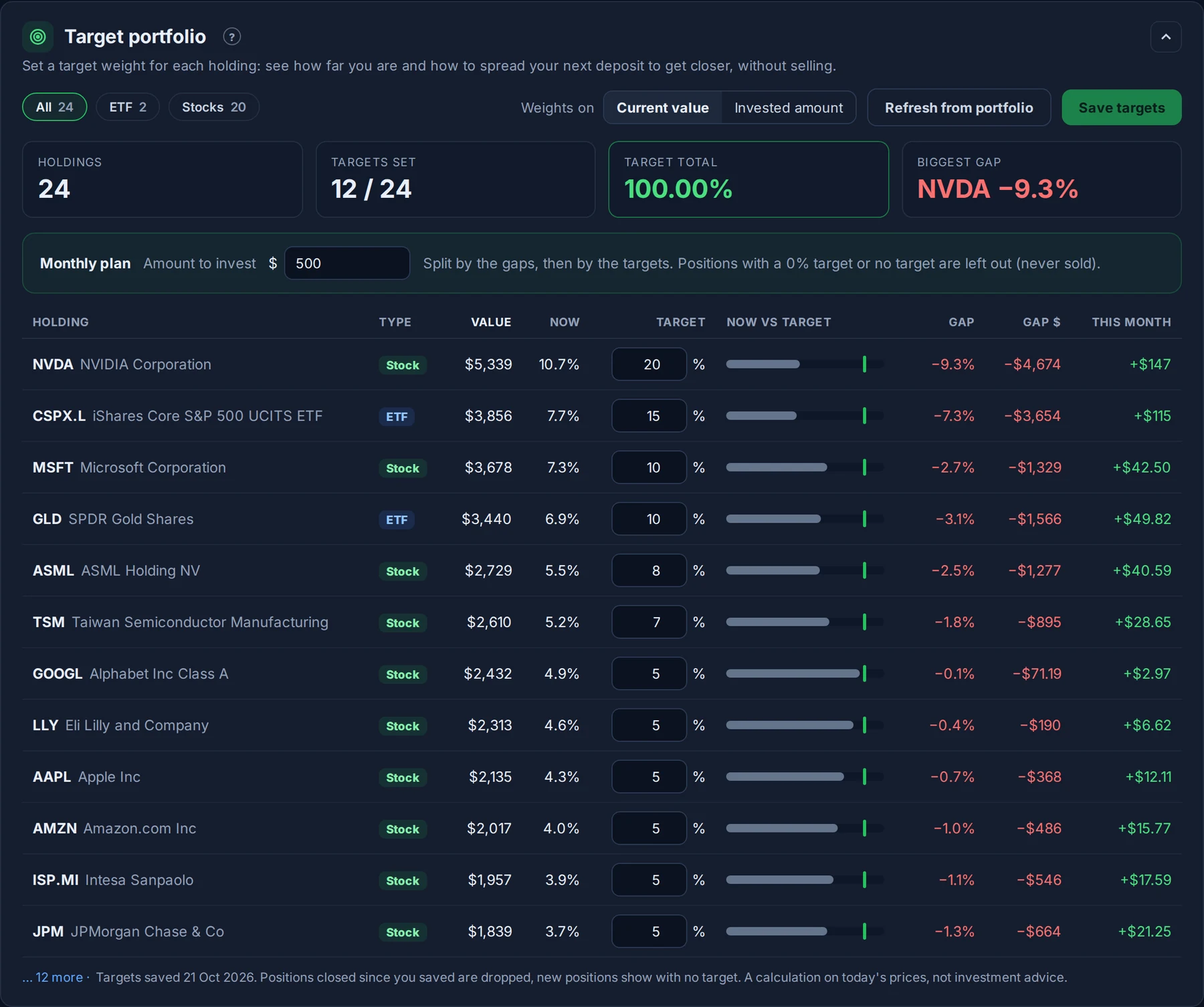This screenshot has width=1204, height=1007.
Task: Click TSM this-month amount +$28.65
Action: pyautogui.click(x=1143, y=623)
